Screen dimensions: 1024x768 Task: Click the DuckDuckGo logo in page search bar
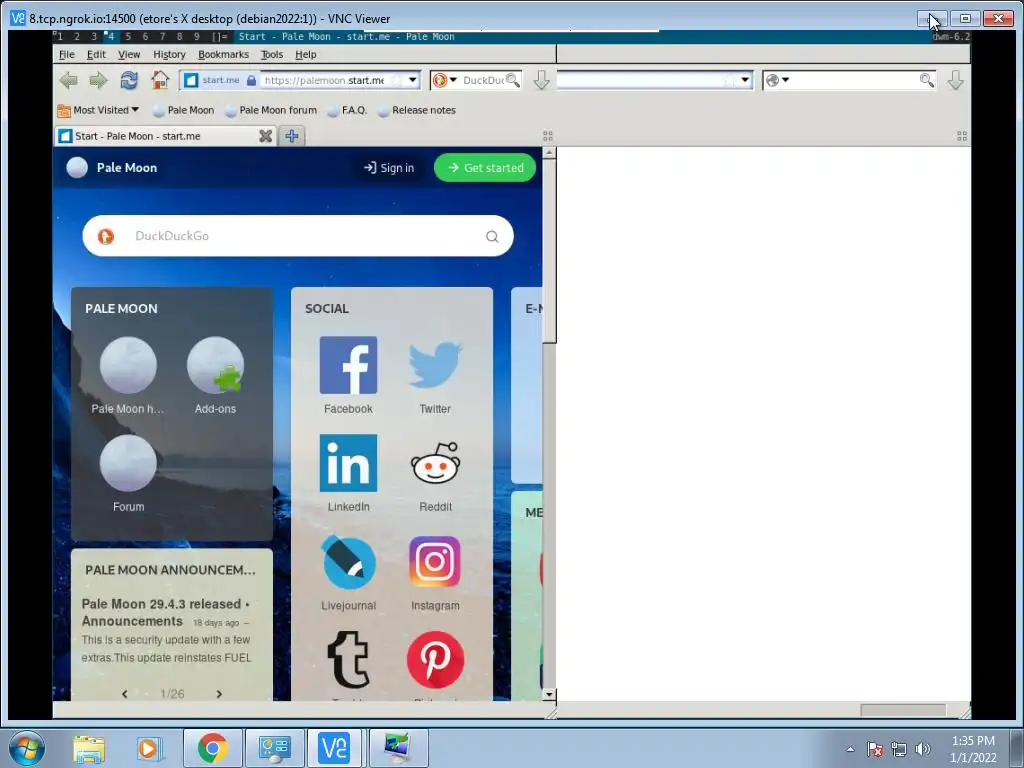click(x=106, y=236)
